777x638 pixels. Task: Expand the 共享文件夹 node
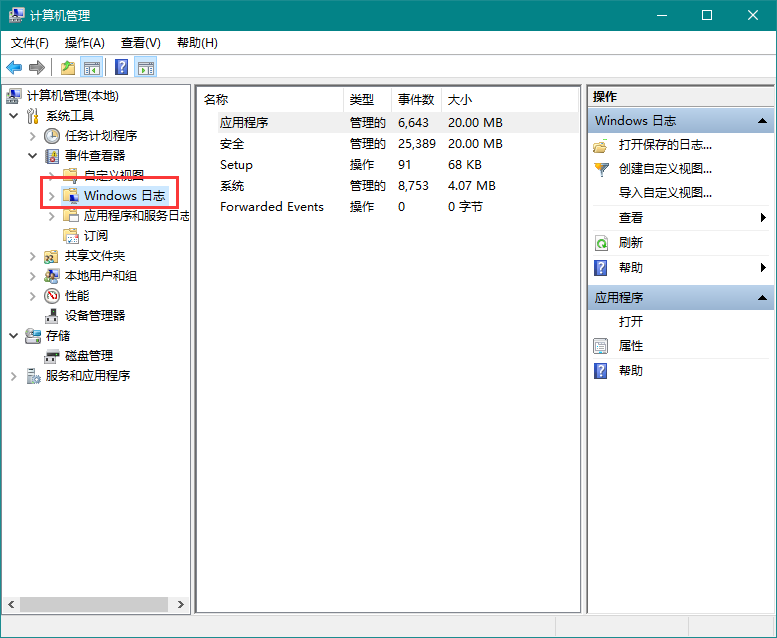pos(33,256)
